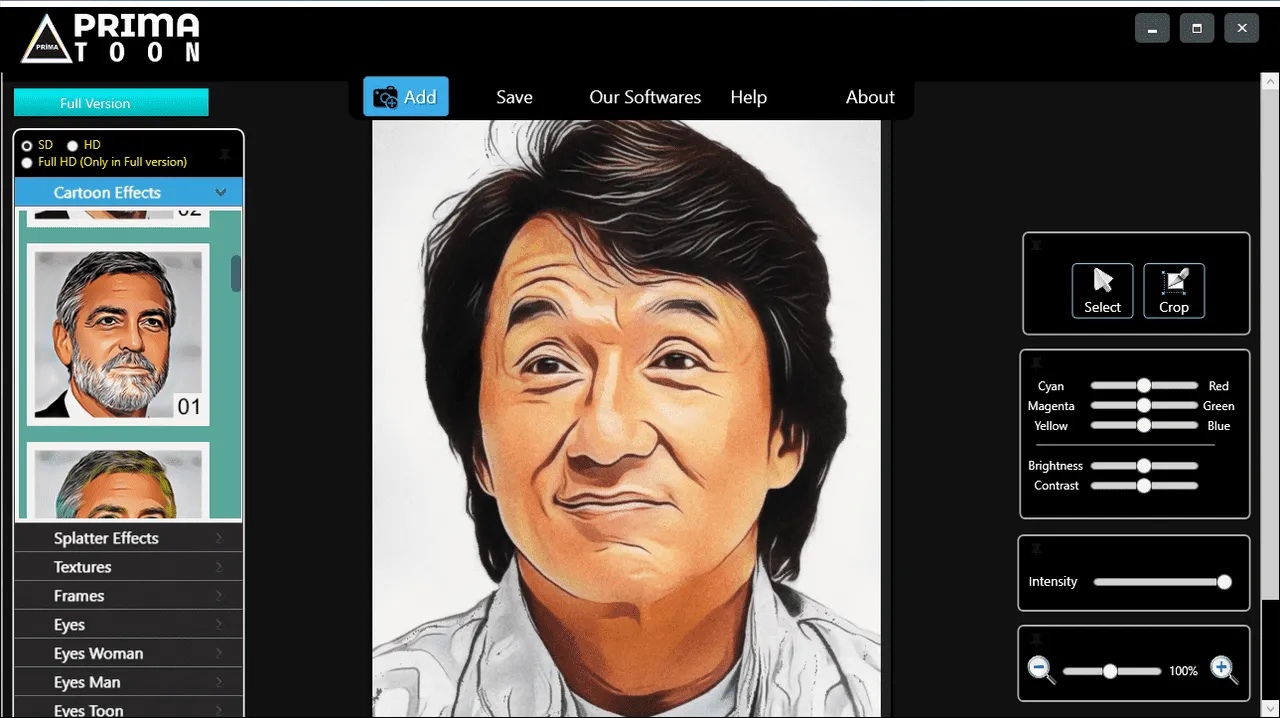This screenshot has width=1280, height=718.
Task: Open the Help menu
Action: click(x=748, y=97)
